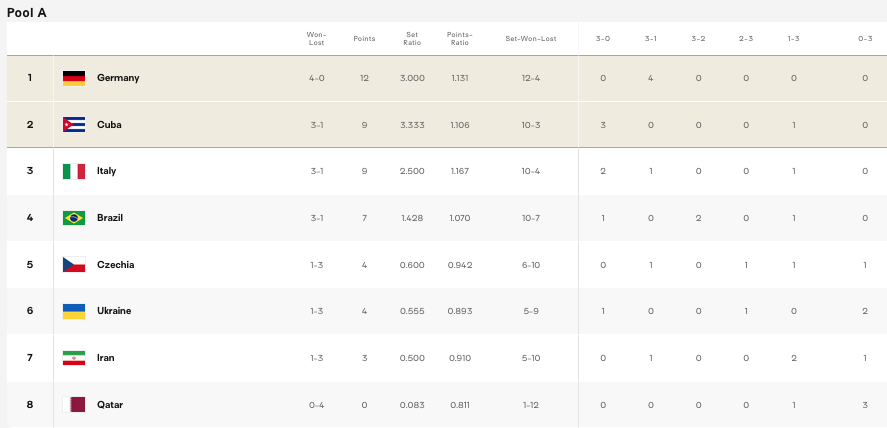887x428 pixels.
Task: Click the Qatar flag icon
Action: [74, 405]
